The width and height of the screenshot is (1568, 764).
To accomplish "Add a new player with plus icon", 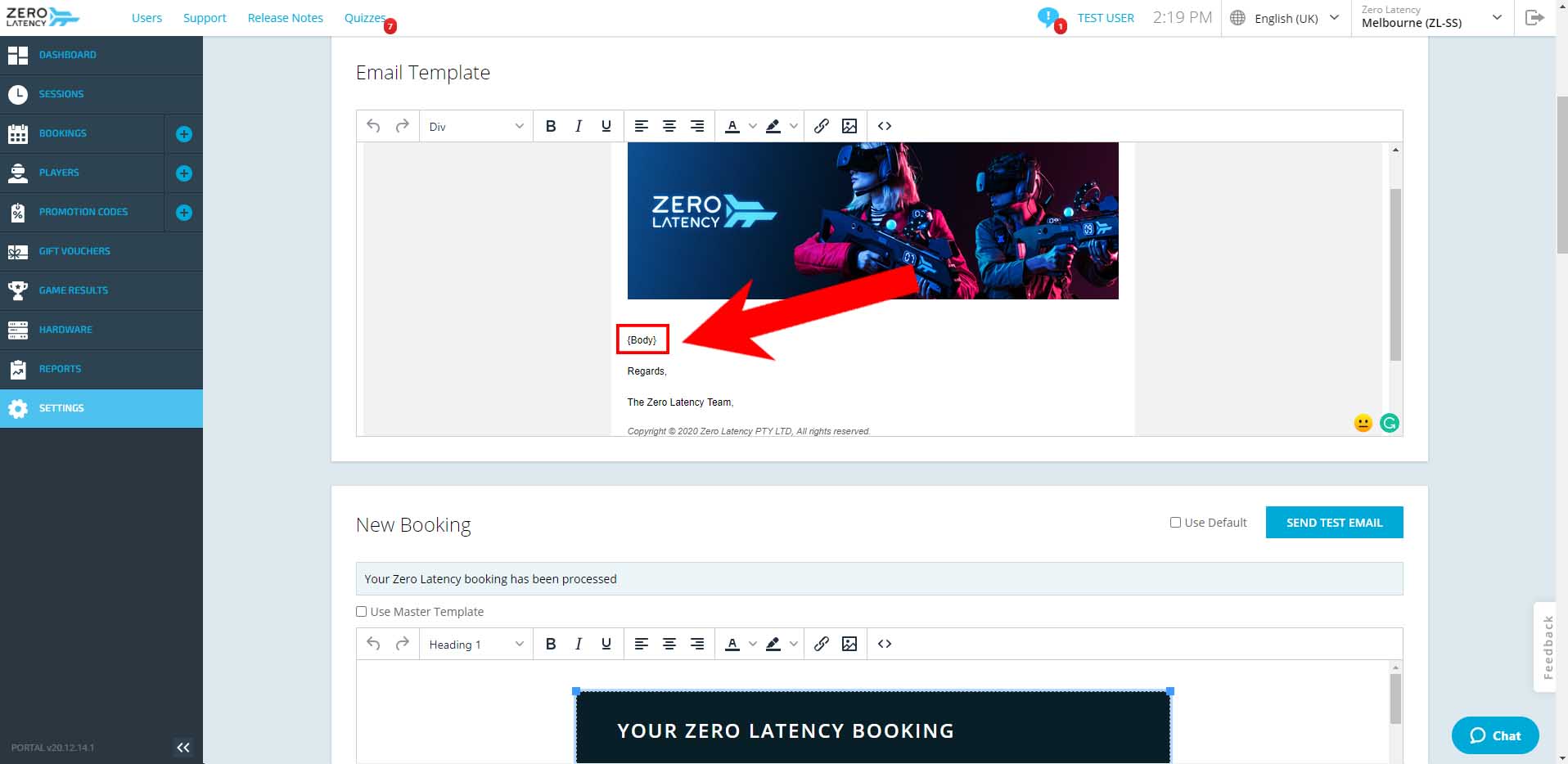I will click(x=184, y=173).
